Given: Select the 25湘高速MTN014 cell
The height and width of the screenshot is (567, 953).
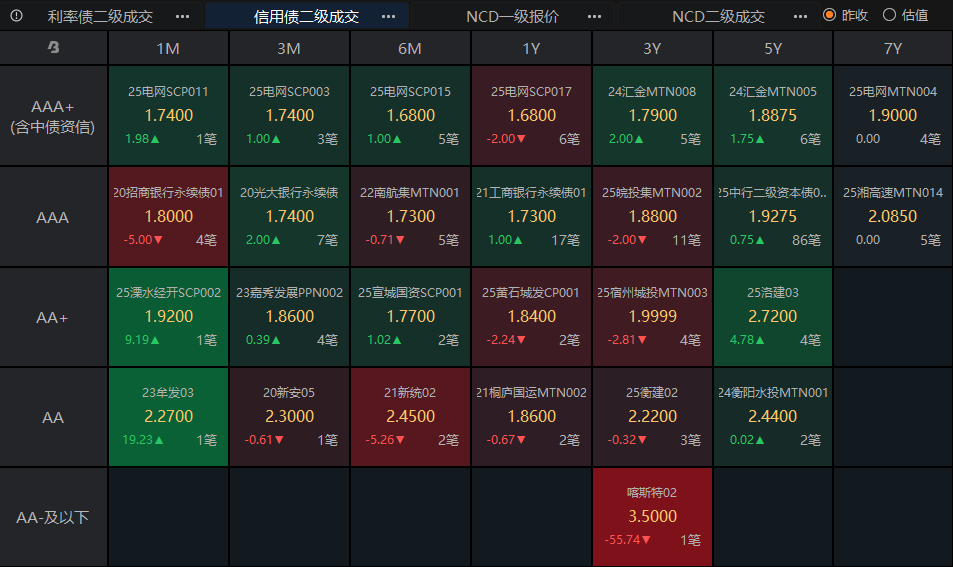Looking at the screenshot, I should [x=893, y=216].
